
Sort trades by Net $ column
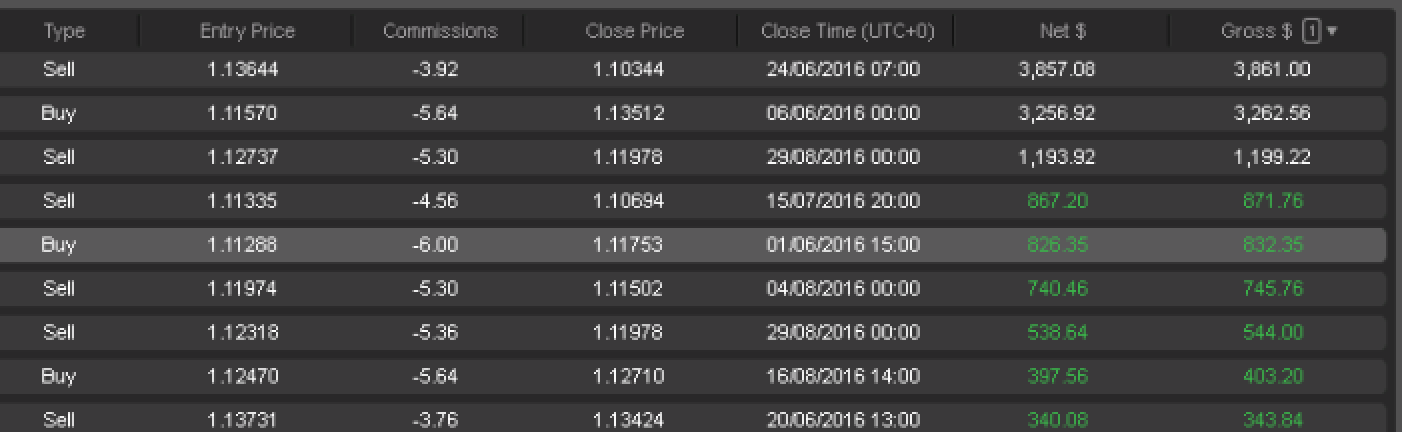pos(1062,31)
